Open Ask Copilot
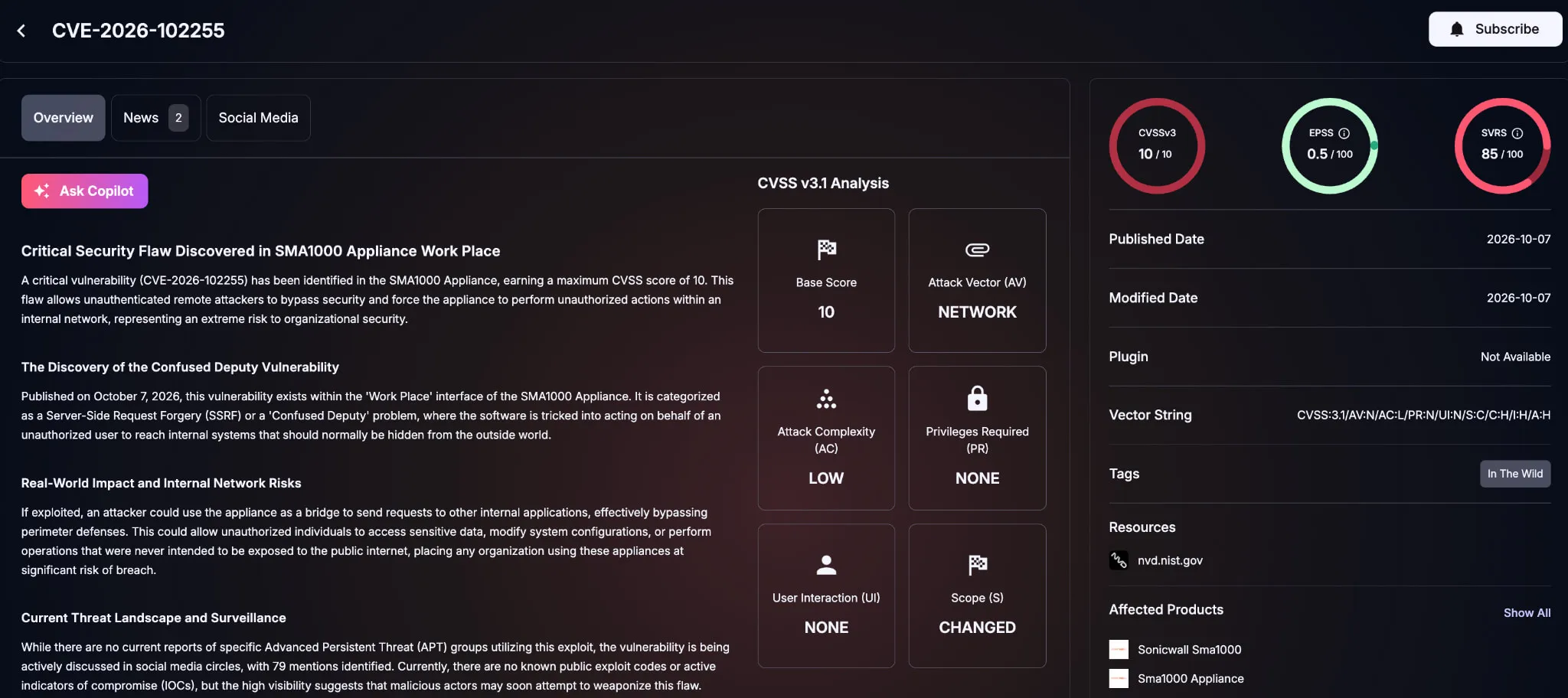This screenshot has height=698, width=1568. [84, 191]
